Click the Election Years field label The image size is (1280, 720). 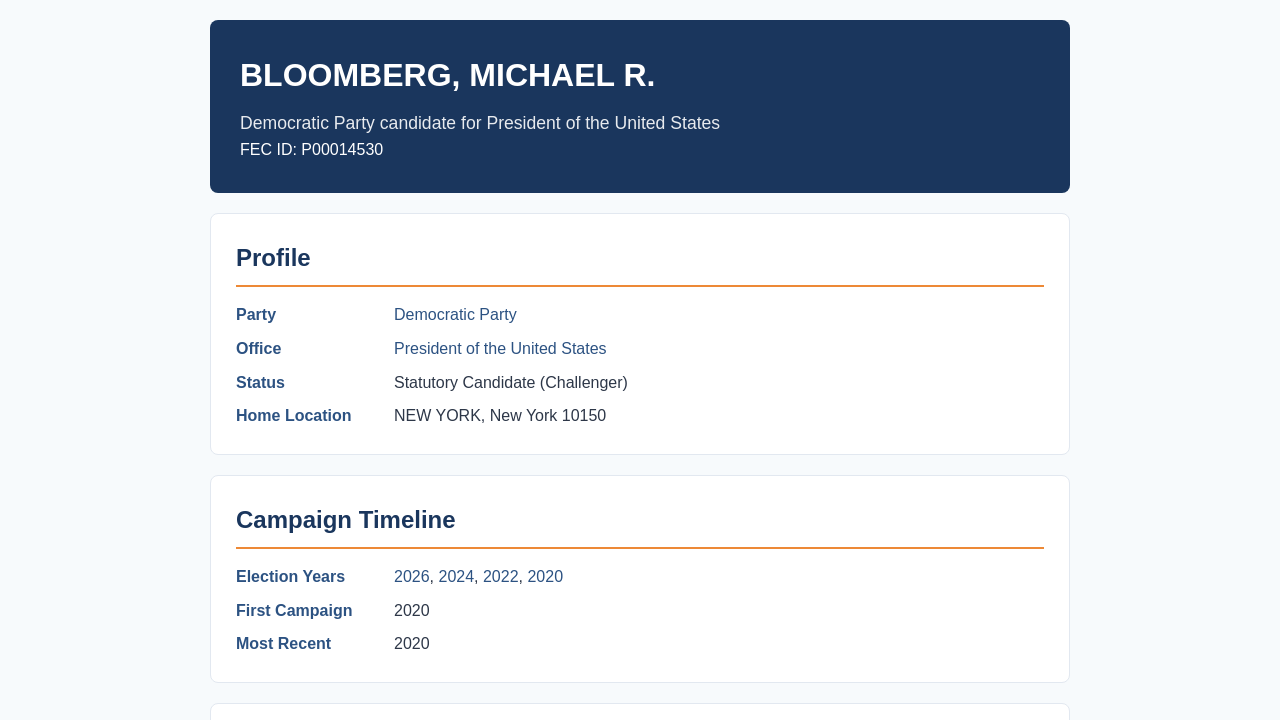[290, 577]
